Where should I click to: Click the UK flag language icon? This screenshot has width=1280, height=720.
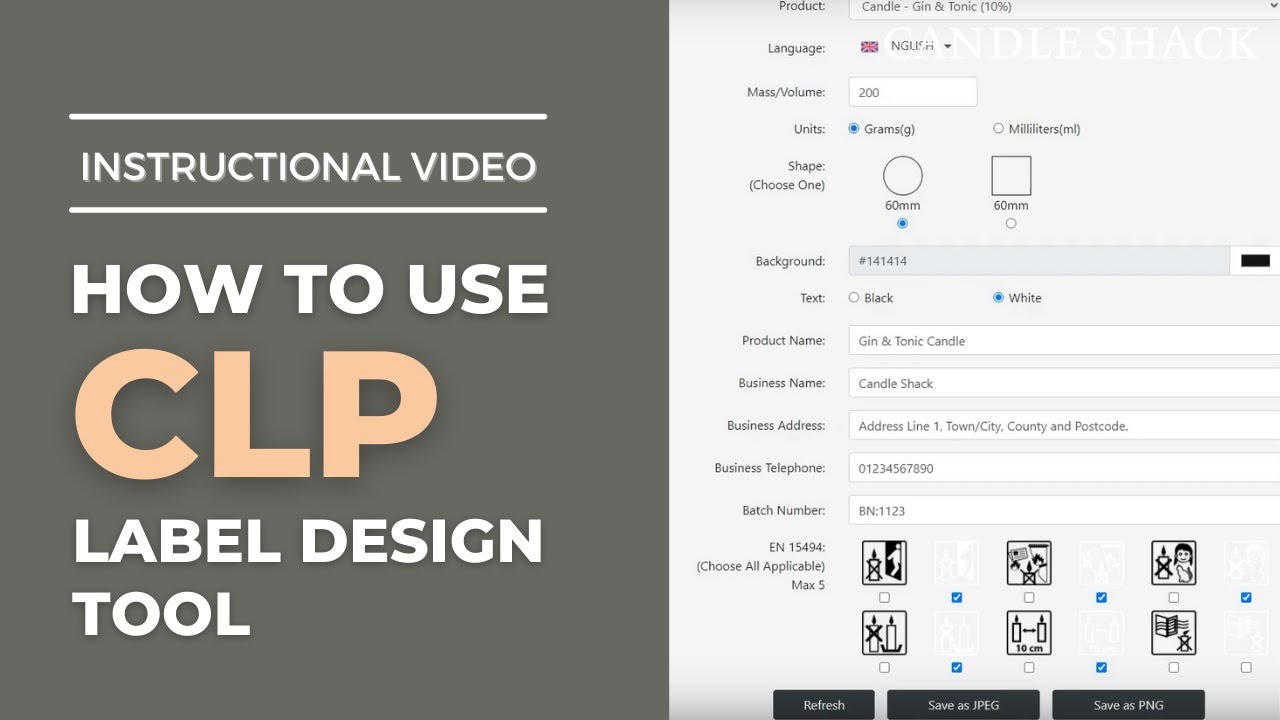(x=869, y=47)
